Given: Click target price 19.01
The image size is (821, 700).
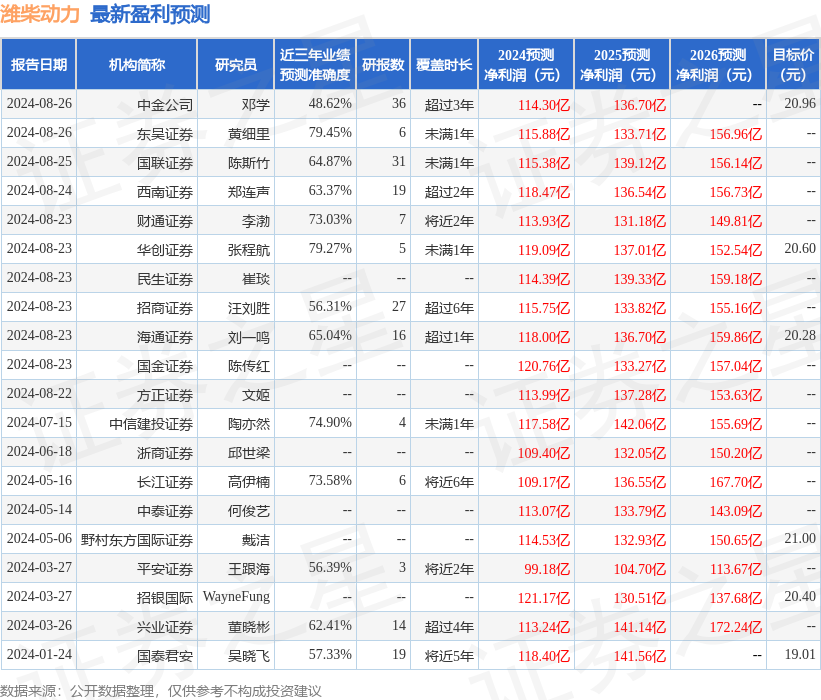Looking at the screenshot, I should [800, 654].
